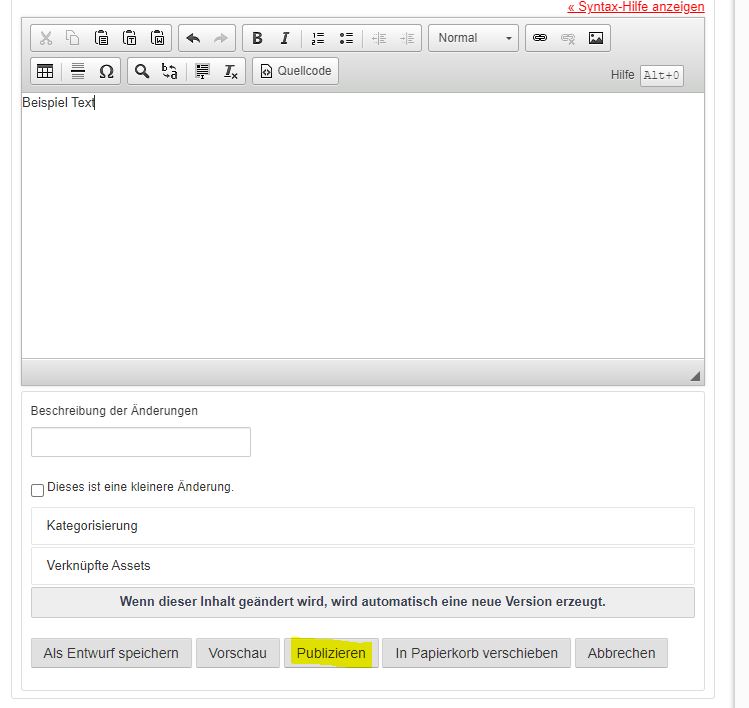Open the special character Omega icon
This screenshot has height=708, width=749.
106,71
